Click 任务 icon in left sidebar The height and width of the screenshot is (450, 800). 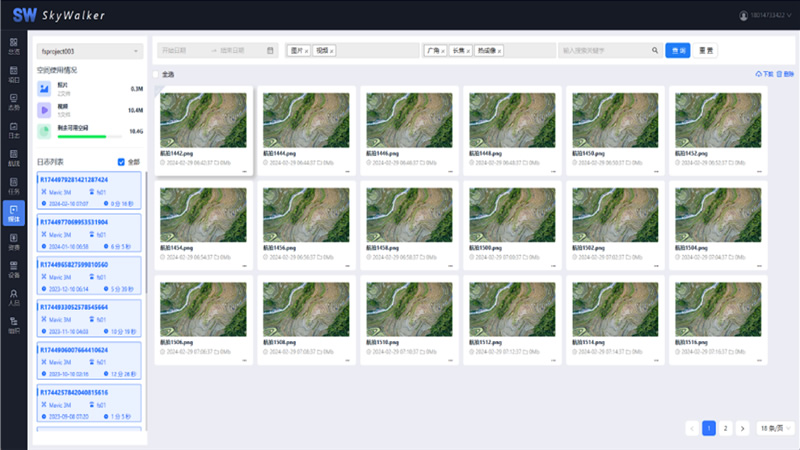pyautogui.click(x=13, y=185)
